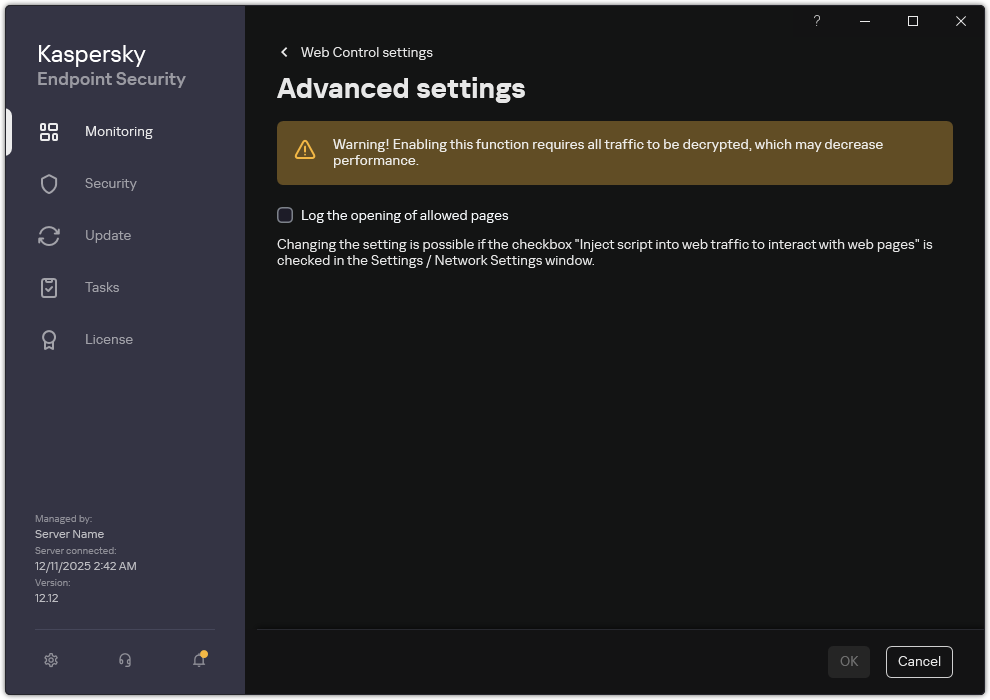
Task: Select License label in the sidebar
Action: coord(108,339)
